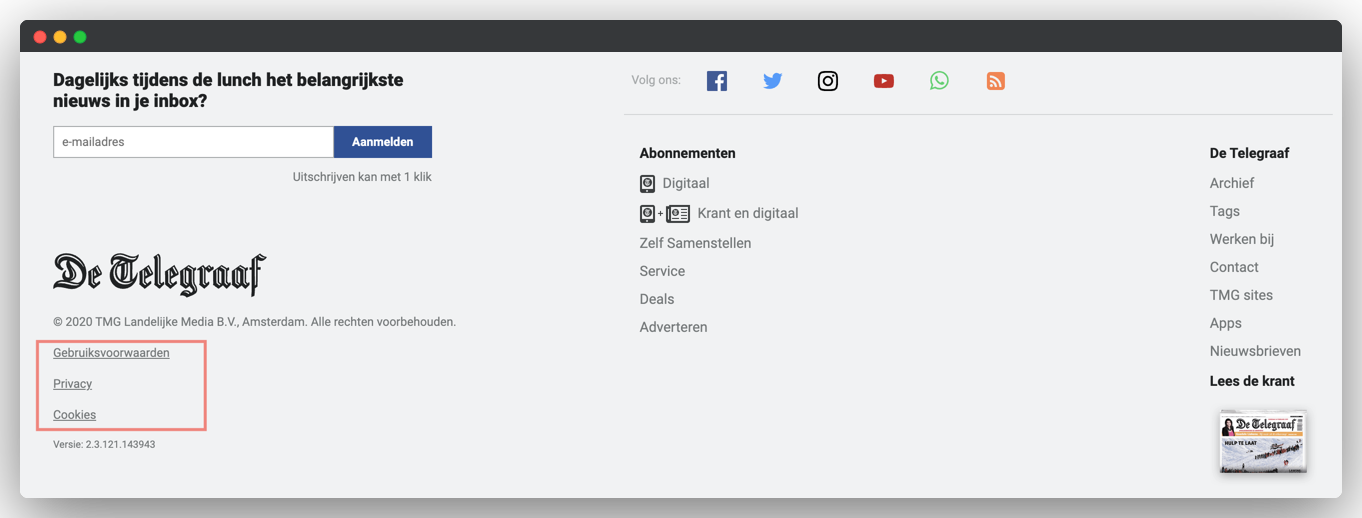The image size is (1362, 518).
Task: Click the 'Volg ons:' label
Action: click(656, 80)
